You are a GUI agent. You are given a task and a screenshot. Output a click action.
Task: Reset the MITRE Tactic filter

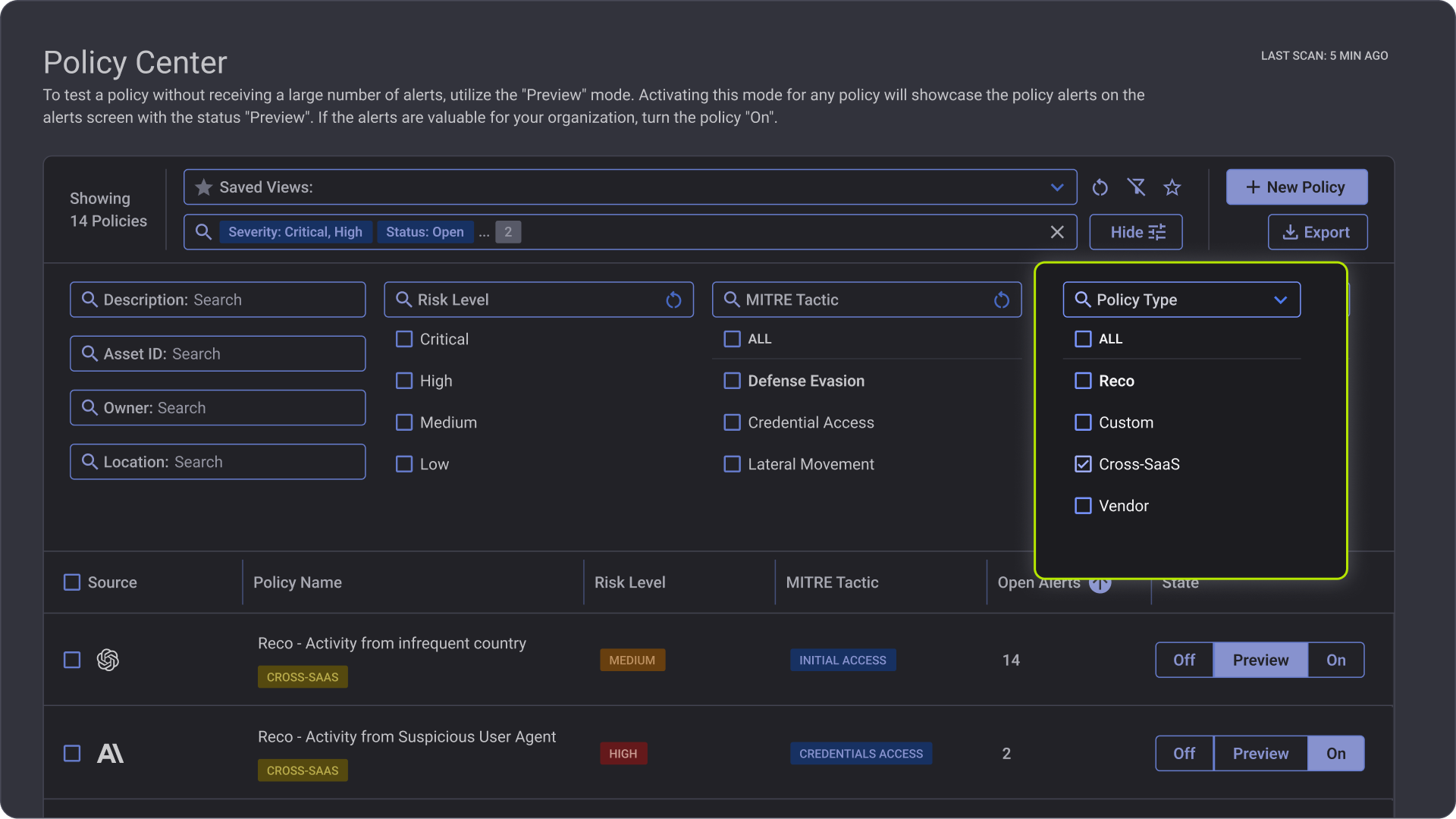[1002, 300]
